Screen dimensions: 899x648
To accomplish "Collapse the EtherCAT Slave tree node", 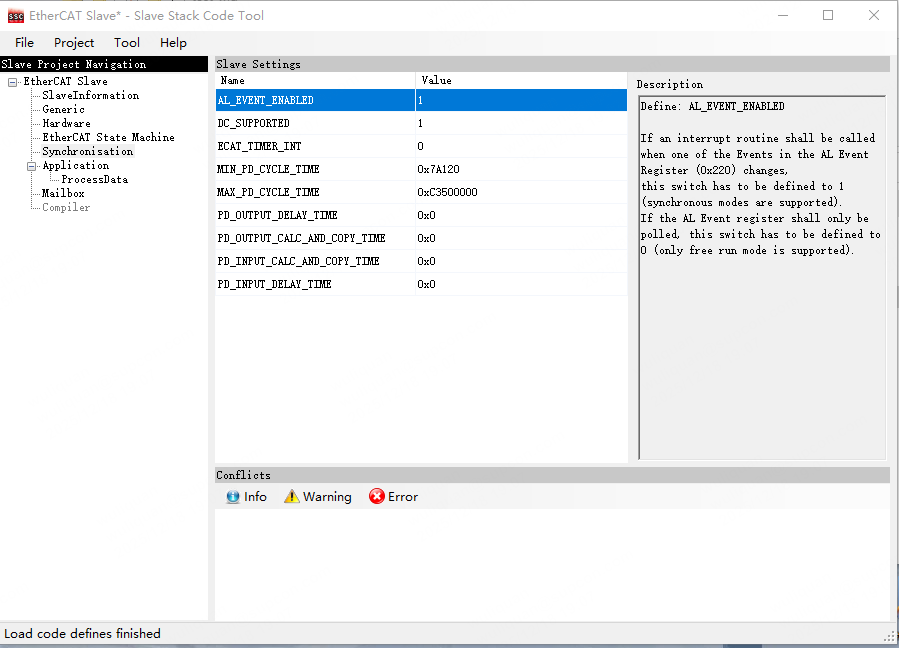I will point(13,82).
